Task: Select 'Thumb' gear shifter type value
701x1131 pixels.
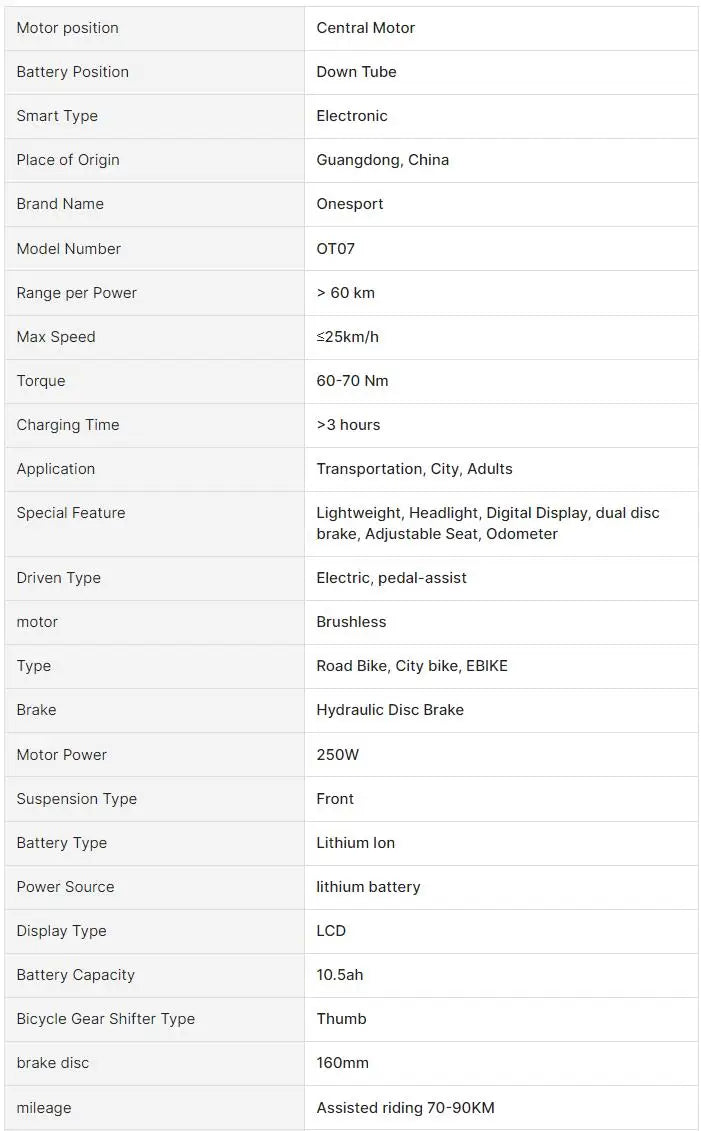Action: point(341,1019)
